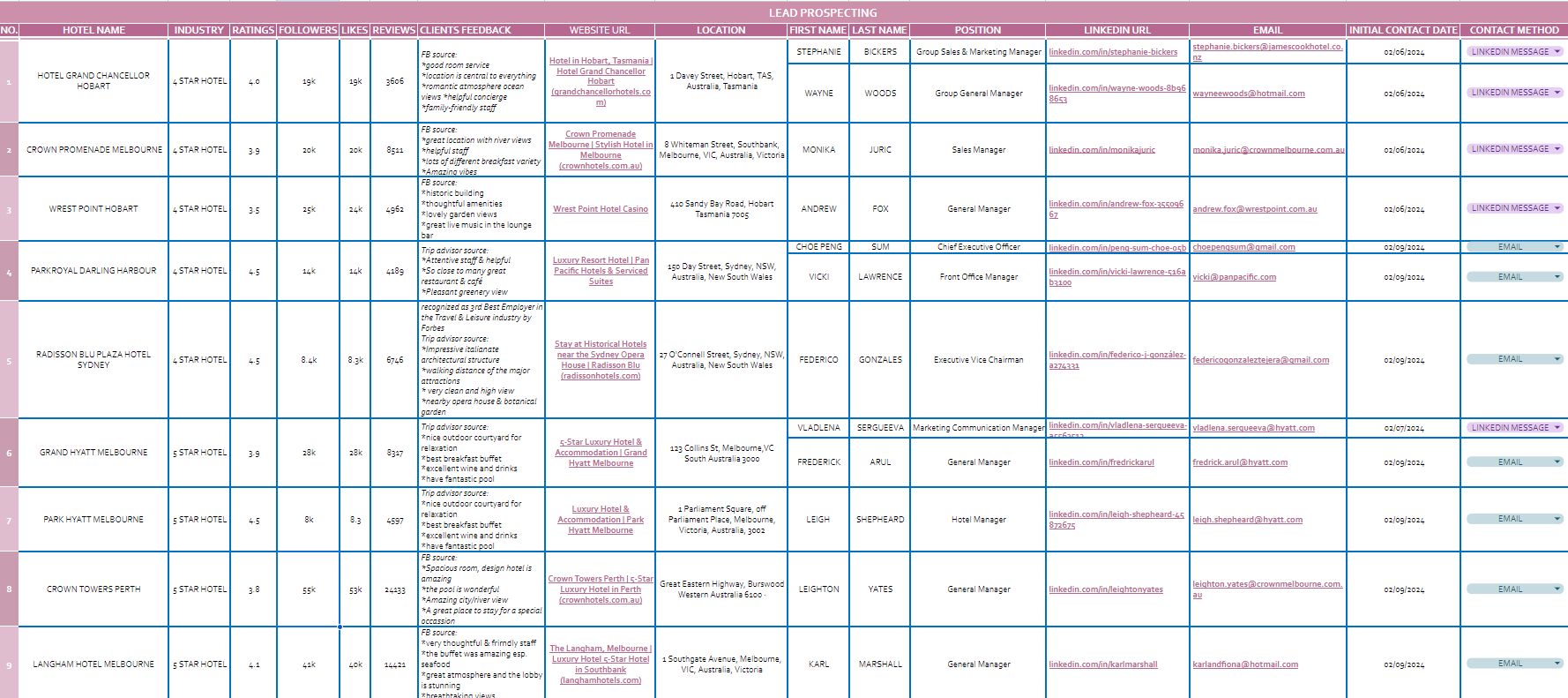Follow the Park Hyatt Melbourne website link

[x=601, y=520]
